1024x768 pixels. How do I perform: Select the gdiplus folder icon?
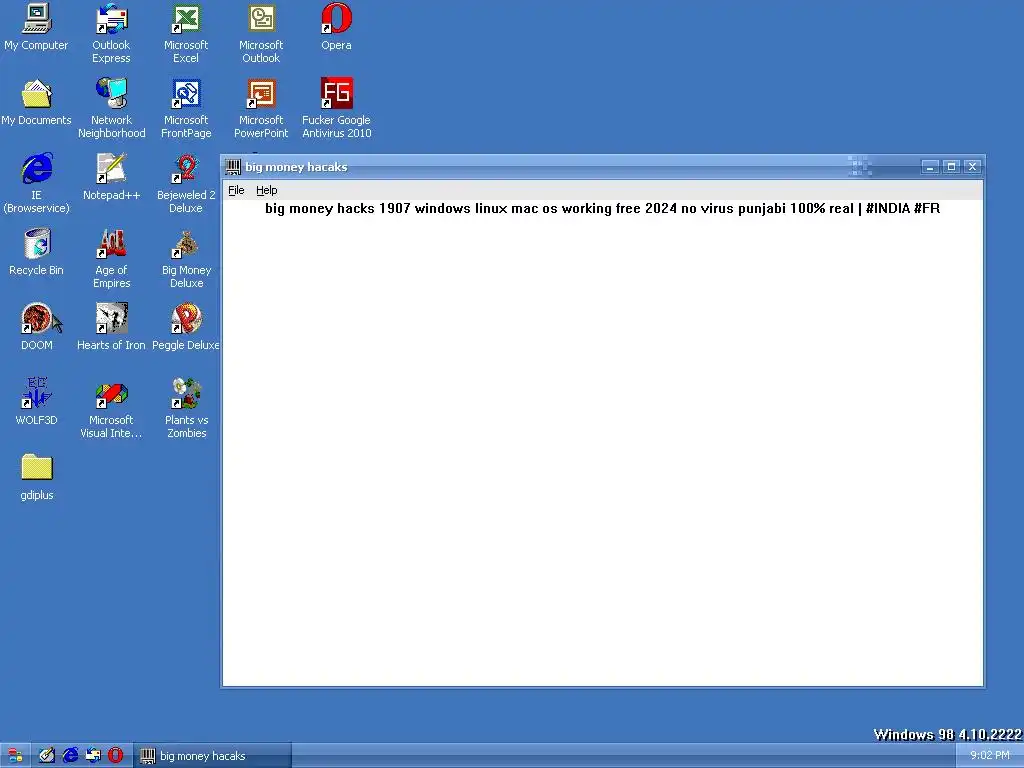37,478
